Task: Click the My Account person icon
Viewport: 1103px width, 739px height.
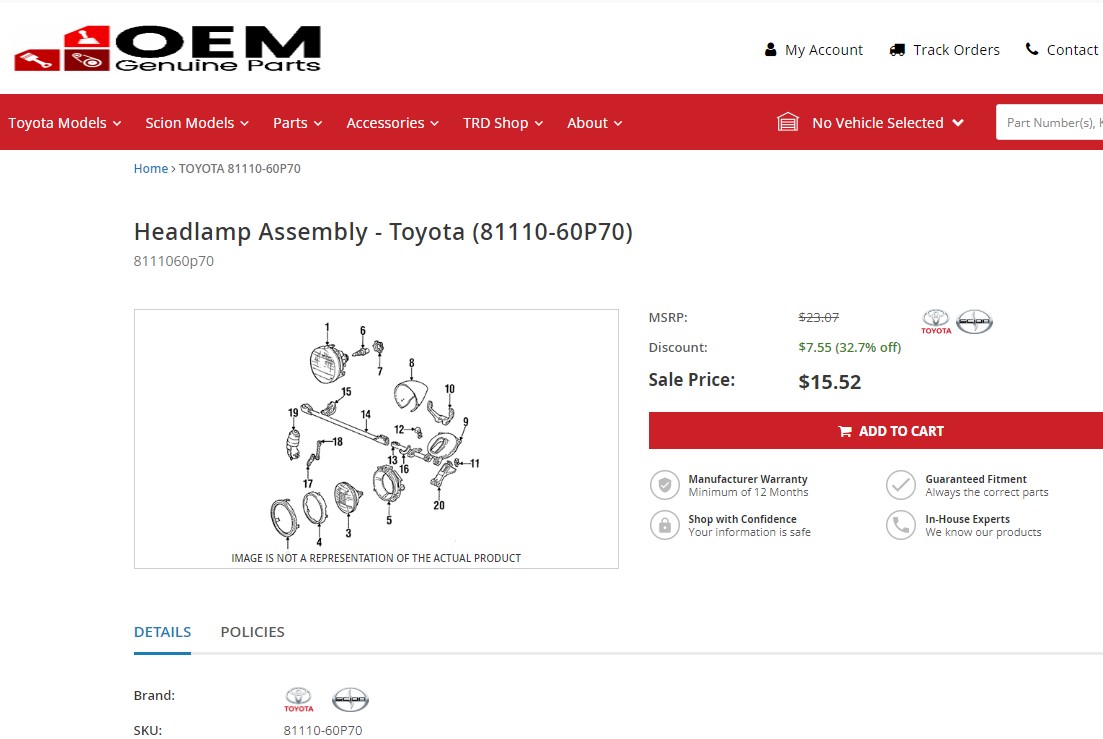Action: 771,50
